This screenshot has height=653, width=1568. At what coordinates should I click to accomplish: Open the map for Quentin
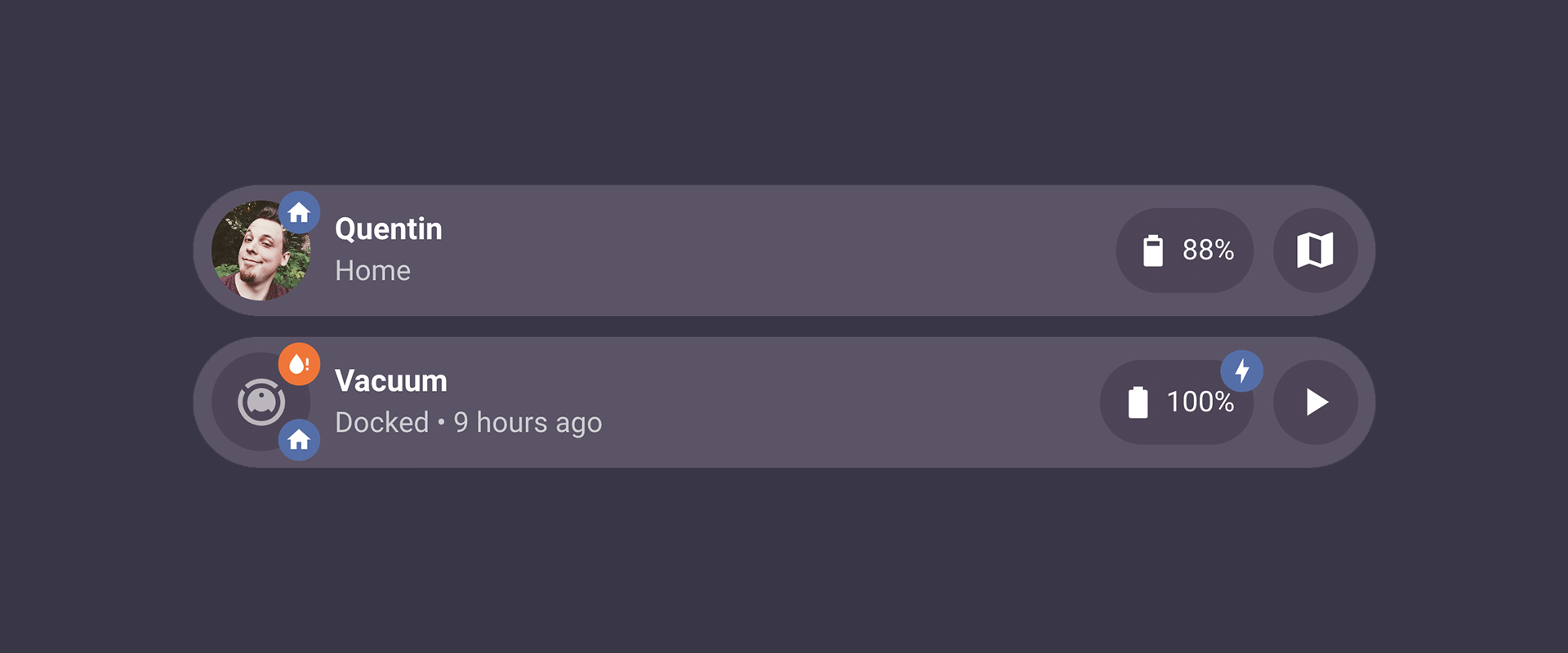coord(1315,250)
